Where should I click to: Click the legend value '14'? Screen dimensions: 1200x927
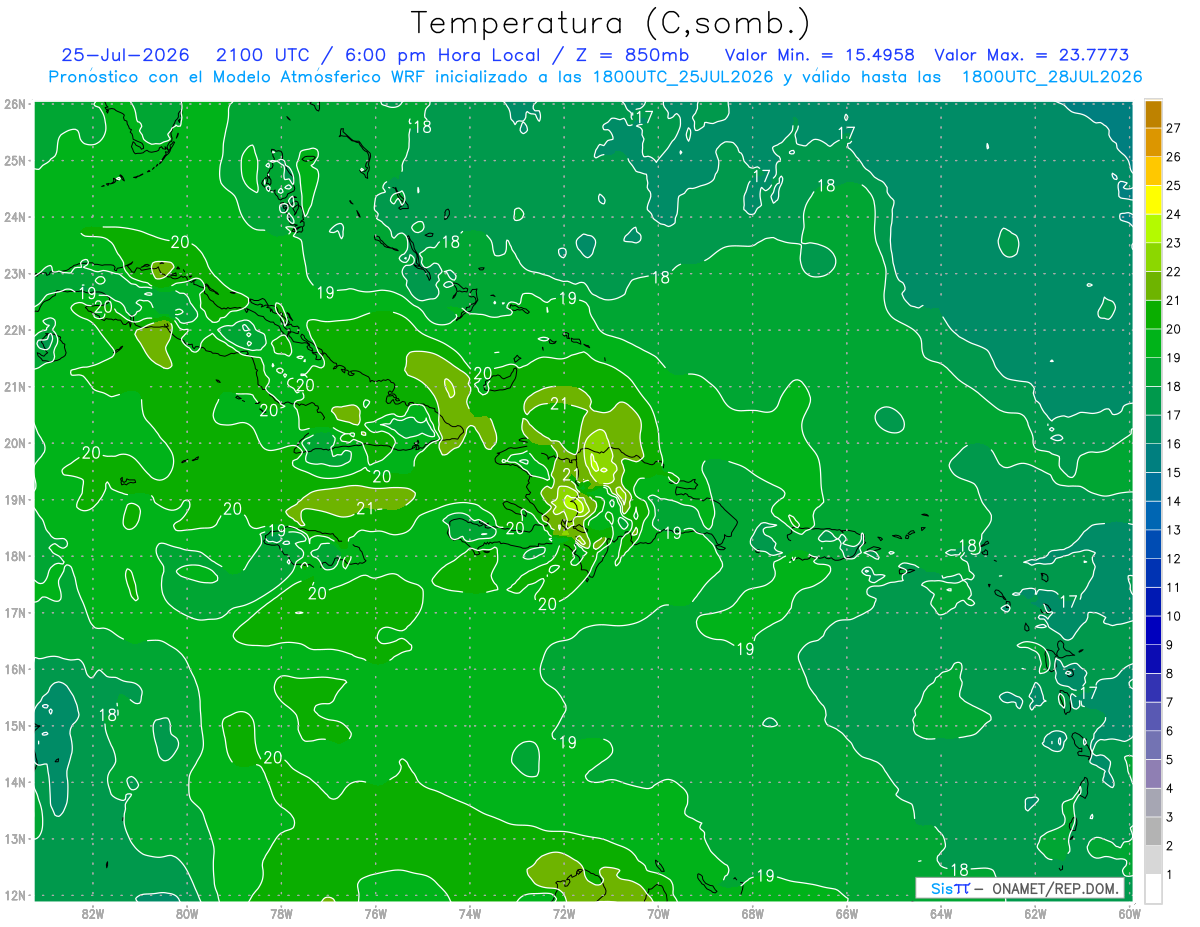tap(1174, 501)
